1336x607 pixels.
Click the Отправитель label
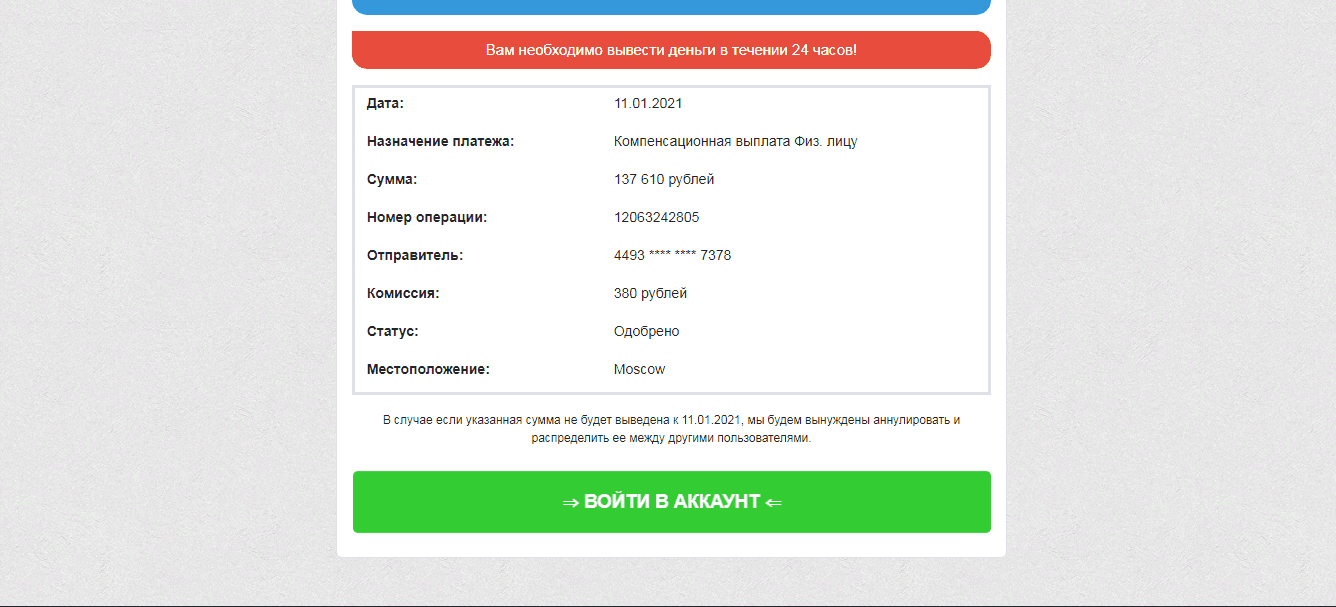415,256
